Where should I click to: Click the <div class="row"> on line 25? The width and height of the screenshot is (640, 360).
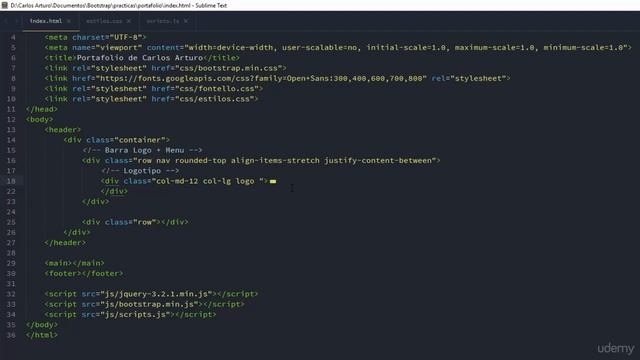pyautogui.click(x=121, y=222)
